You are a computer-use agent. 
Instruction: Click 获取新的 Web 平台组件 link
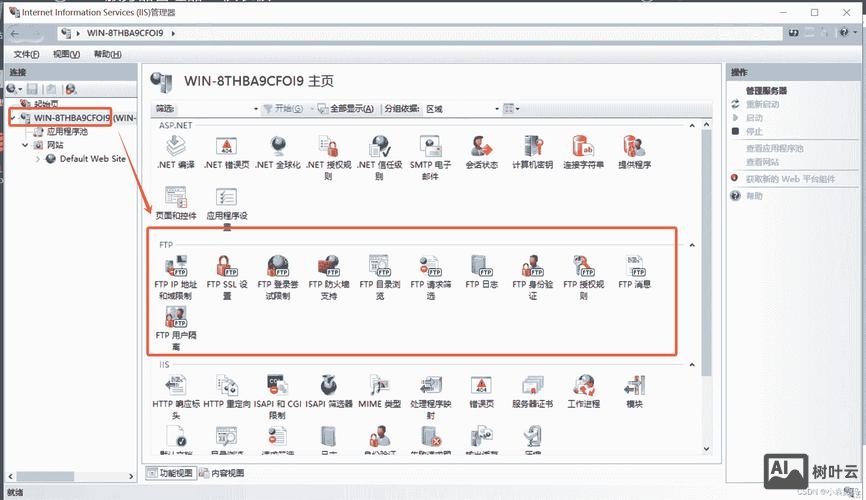[790, 179]
